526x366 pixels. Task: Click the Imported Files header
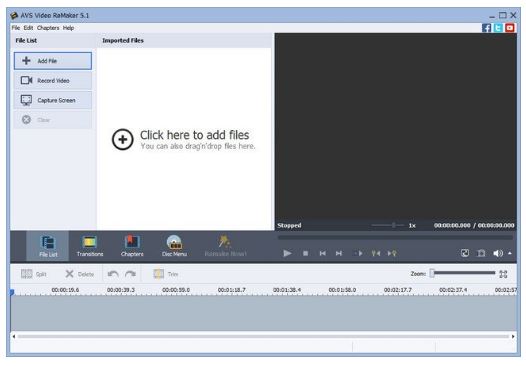coord(123,41)
